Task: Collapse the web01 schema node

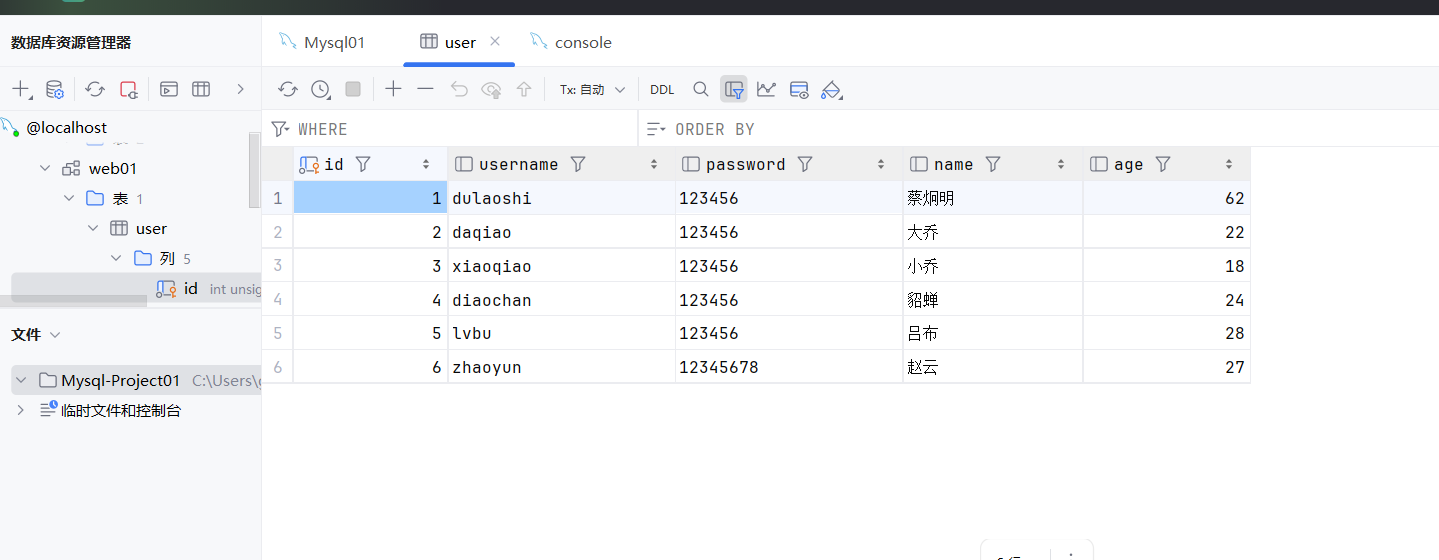Action: click(45, 168)
